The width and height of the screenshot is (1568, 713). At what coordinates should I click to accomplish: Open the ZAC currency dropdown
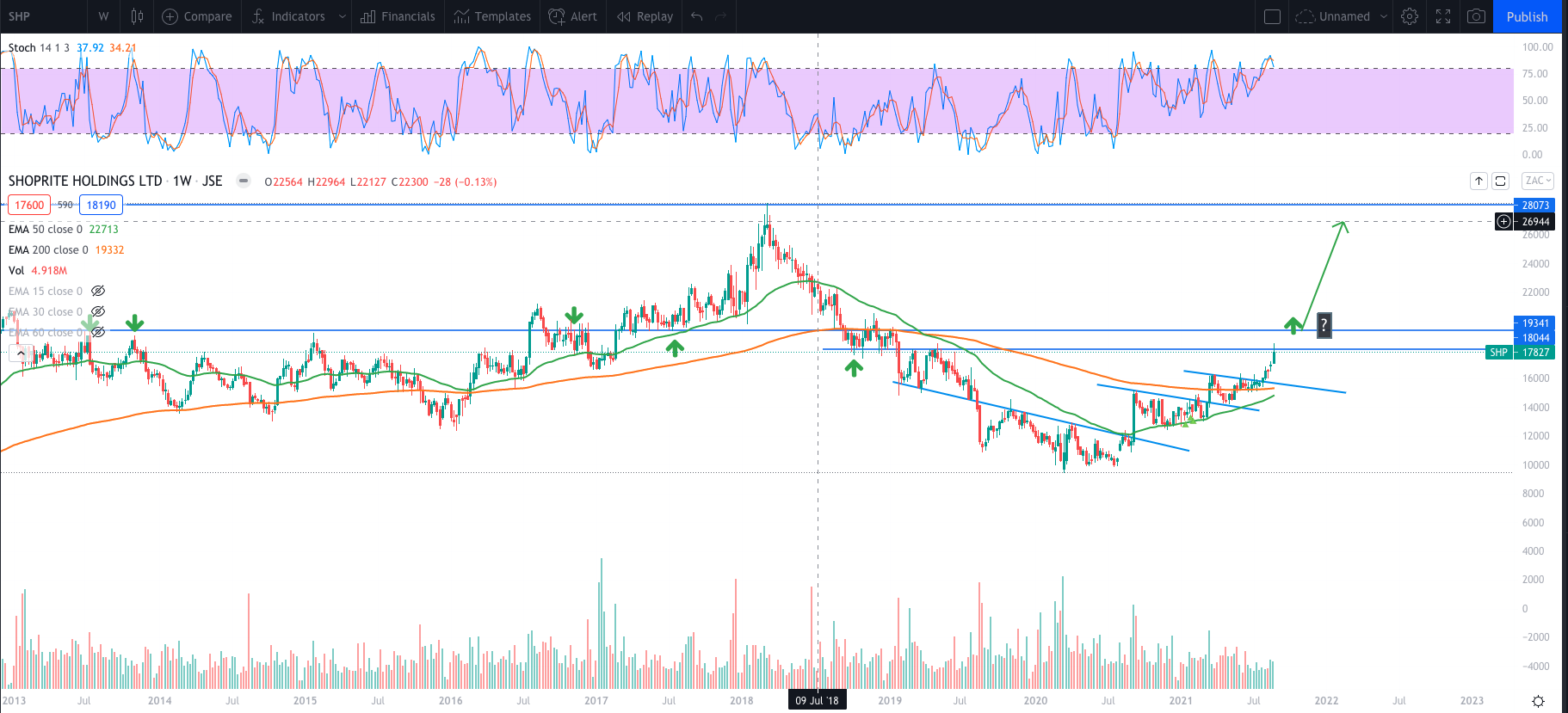(1537, 181)
